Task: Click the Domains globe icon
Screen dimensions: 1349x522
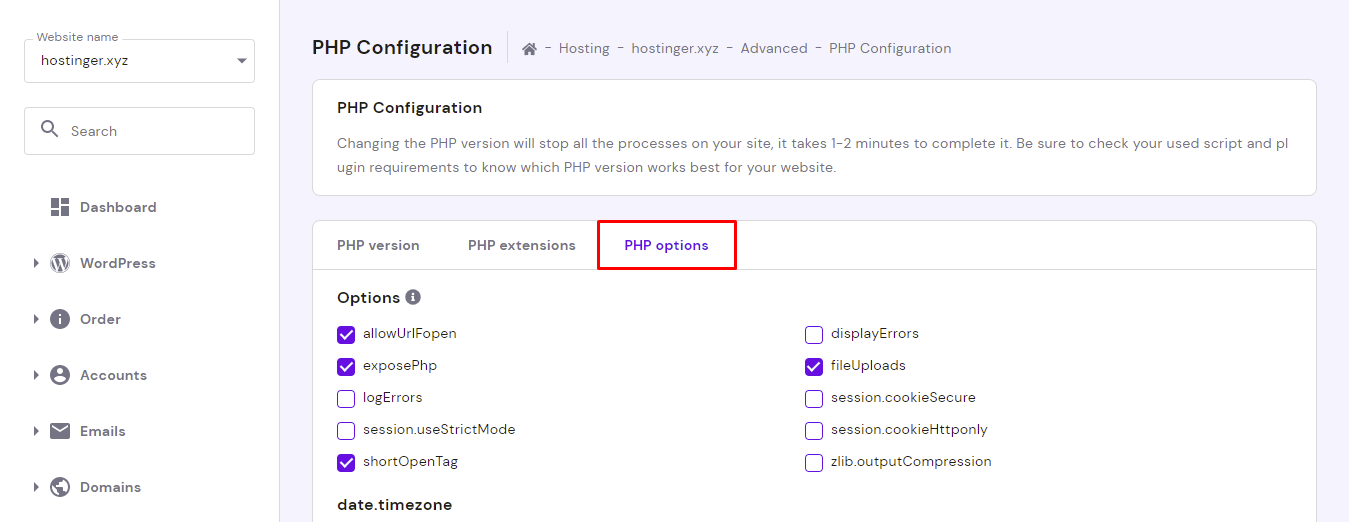Action: point(60,487)
